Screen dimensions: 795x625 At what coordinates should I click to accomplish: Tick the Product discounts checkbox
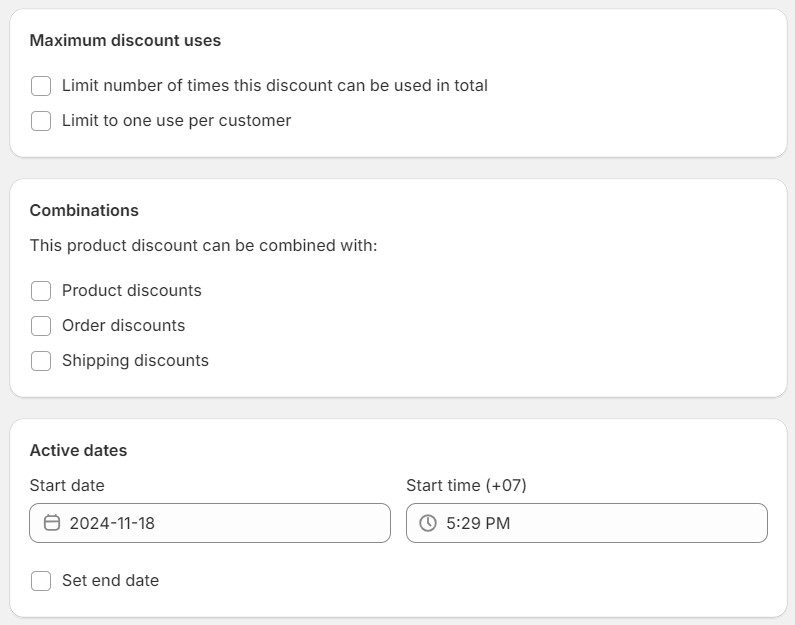(x=41, y=291)
